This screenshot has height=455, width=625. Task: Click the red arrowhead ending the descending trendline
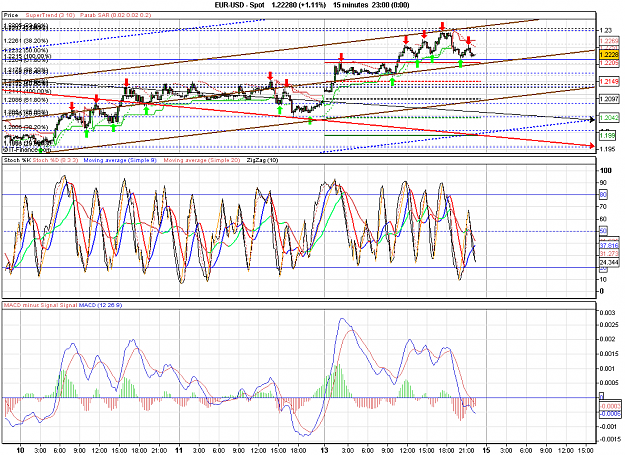592,145
